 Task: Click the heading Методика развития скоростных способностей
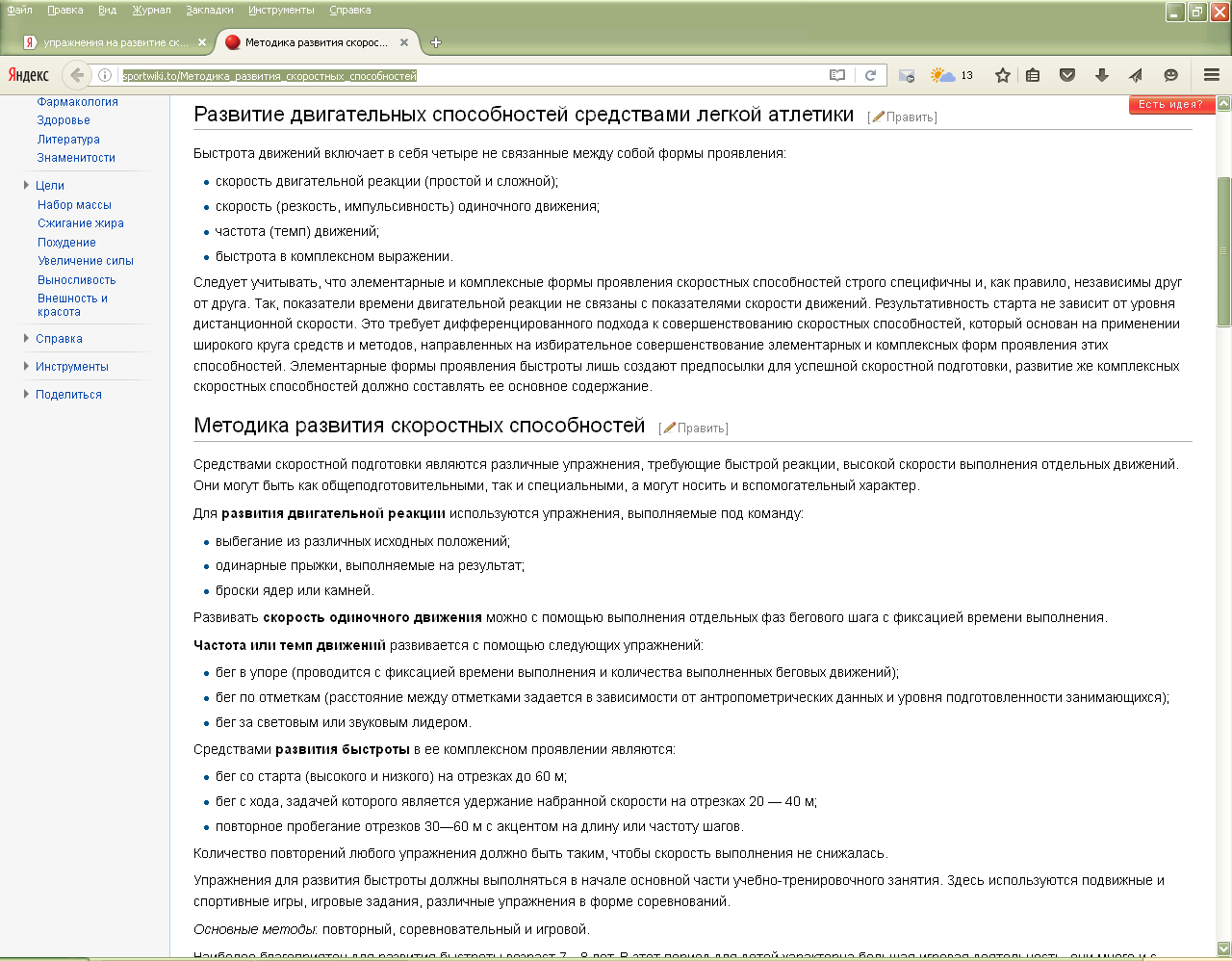point(420,426)
